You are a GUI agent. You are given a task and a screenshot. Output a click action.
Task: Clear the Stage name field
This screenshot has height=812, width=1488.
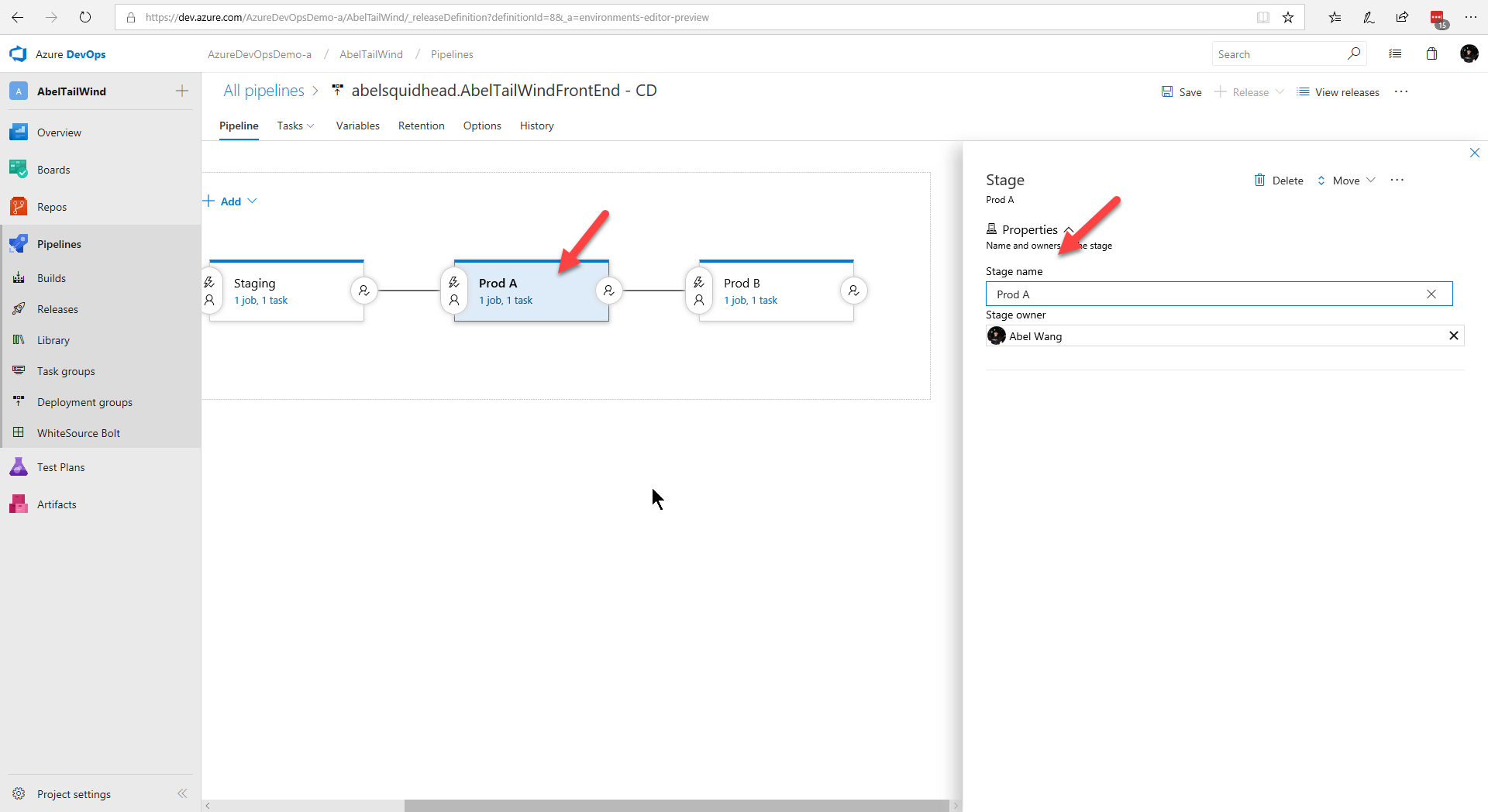tap(1431, 294)
